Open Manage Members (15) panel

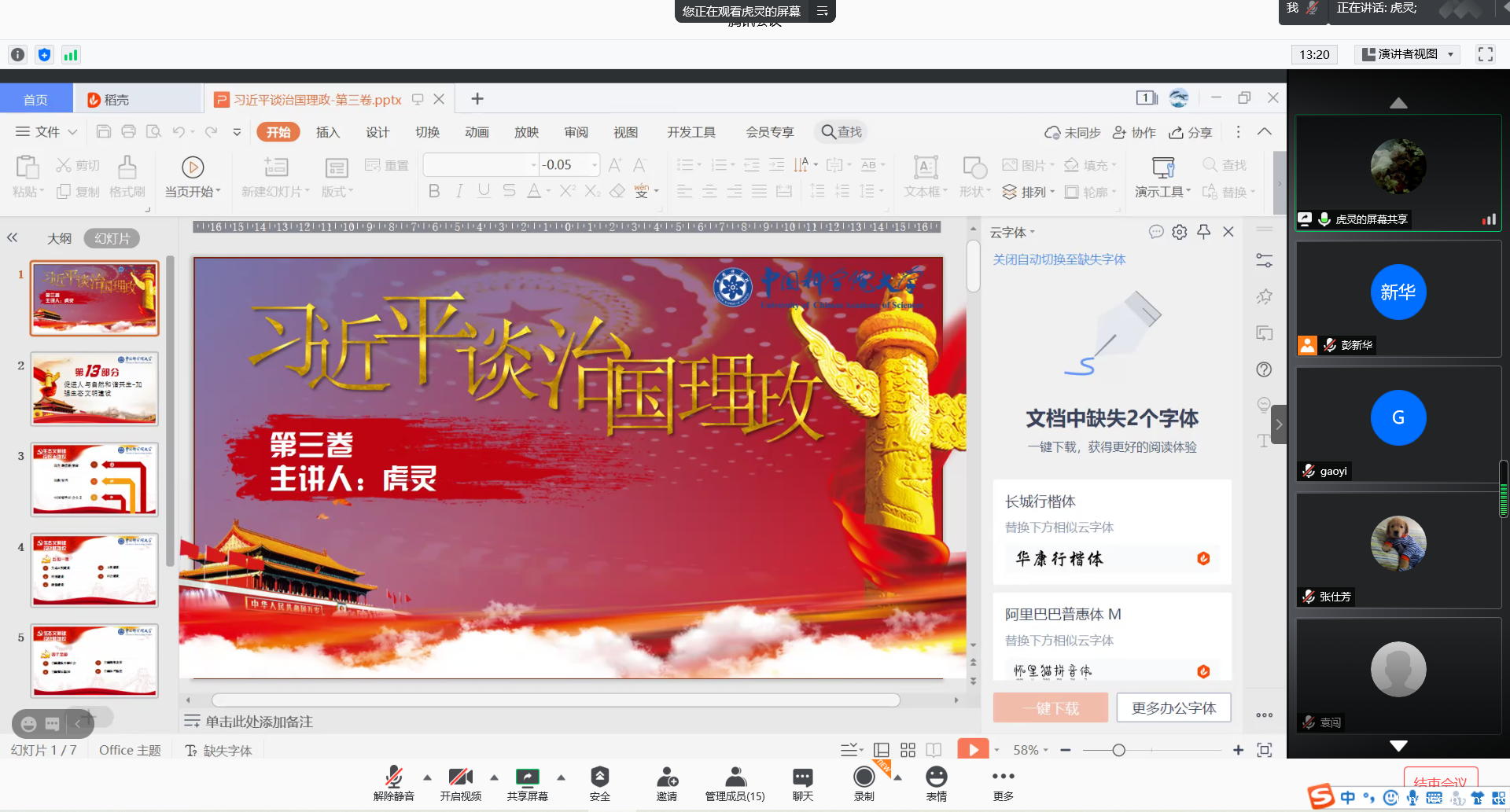(735, 778)
